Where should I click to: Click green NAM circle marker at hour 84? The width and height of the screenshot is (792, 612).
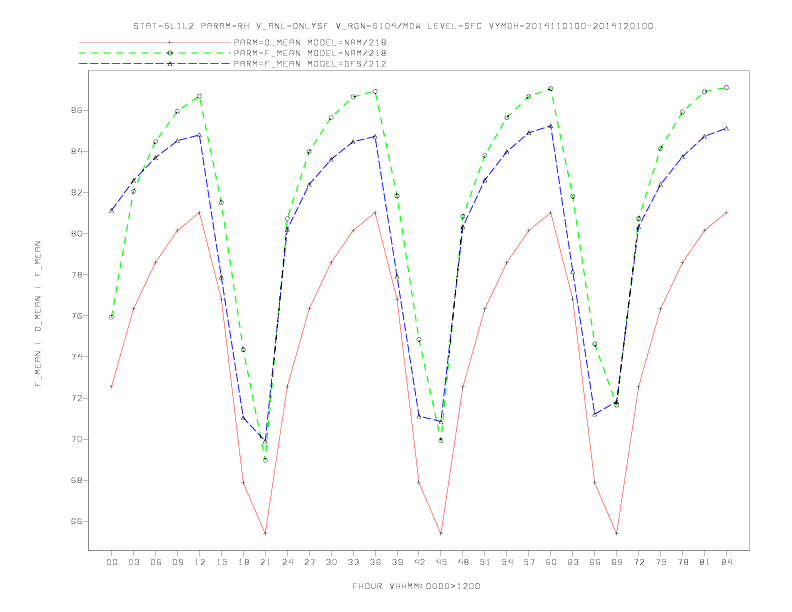(726, 87)
